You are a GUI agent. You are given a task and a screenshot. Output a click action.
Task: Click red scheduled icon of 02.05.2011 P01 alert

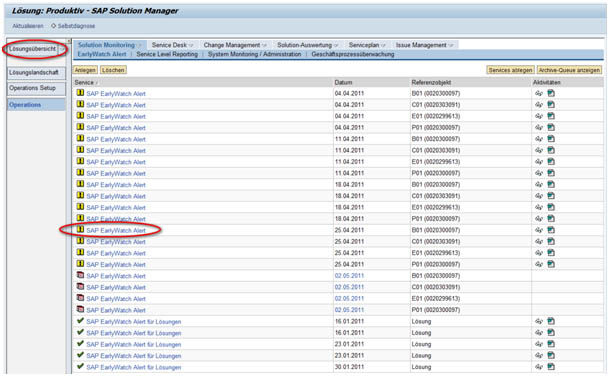point(80,310)
